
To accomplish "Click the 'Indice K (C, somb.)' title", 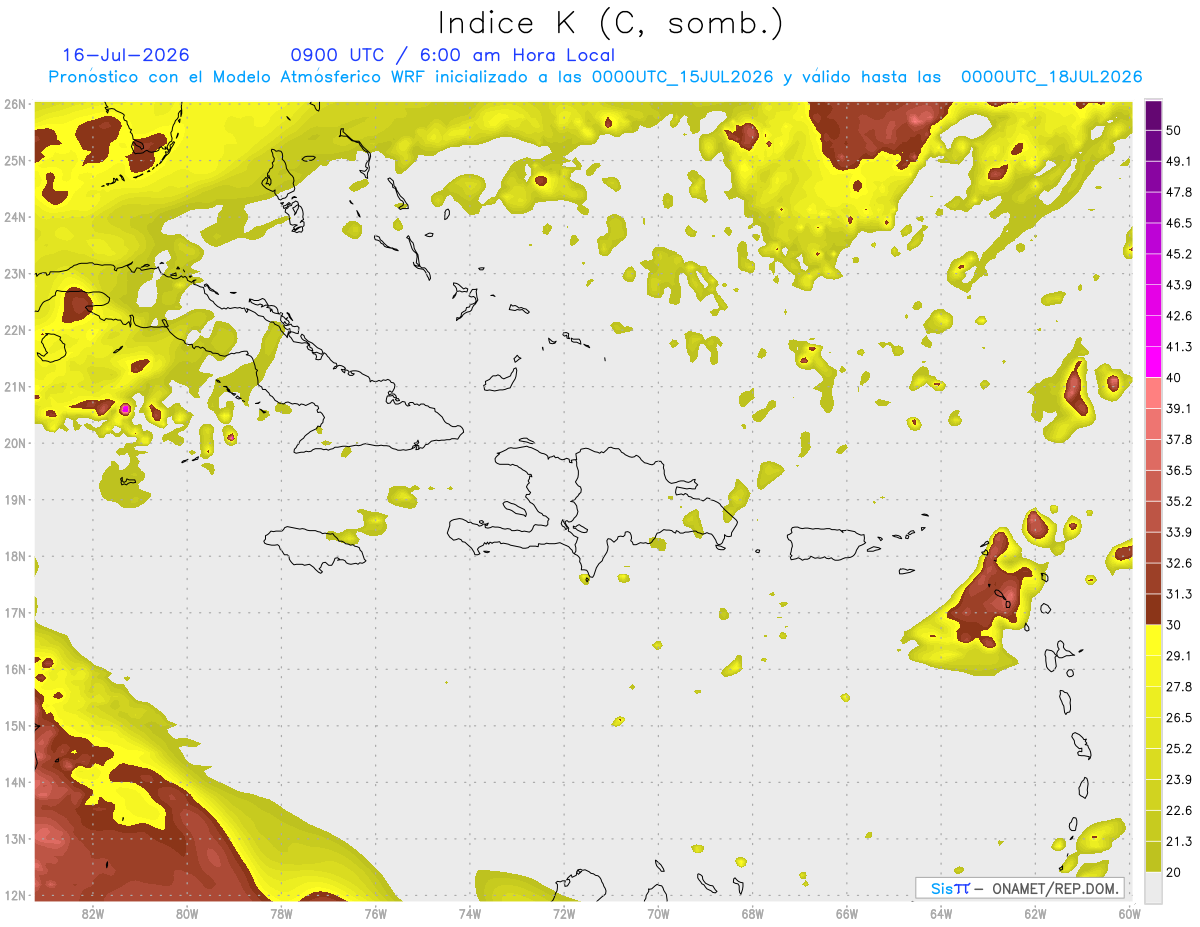I will (610, 23).
